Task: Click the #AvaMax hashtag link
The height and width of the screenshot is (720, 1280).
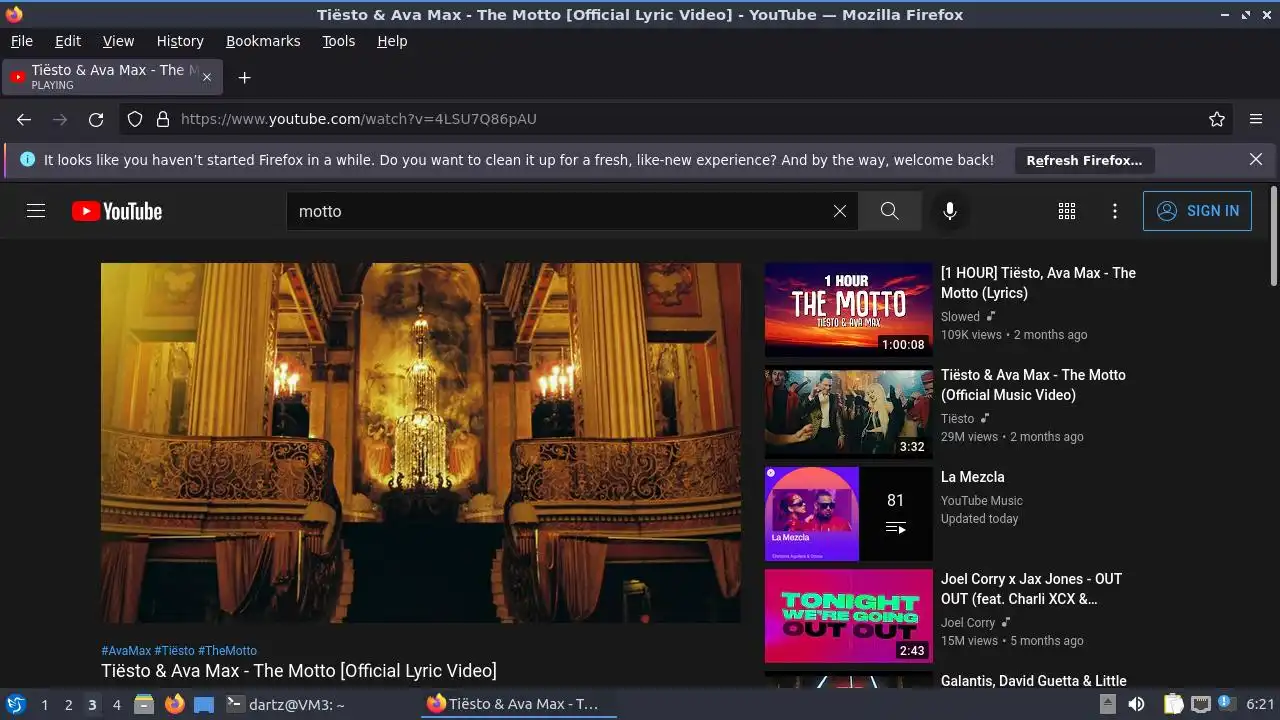Action: click(x=126, y=650)
